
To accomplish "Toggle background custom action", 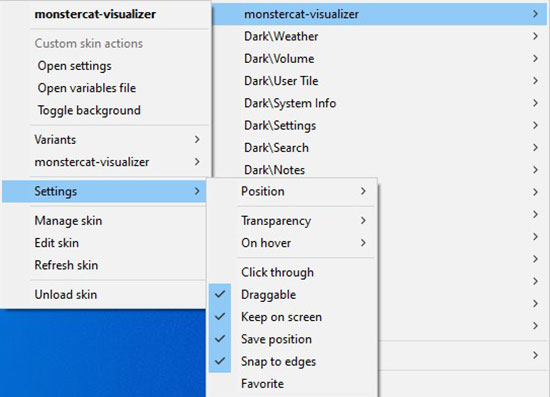I will [105, 110].
